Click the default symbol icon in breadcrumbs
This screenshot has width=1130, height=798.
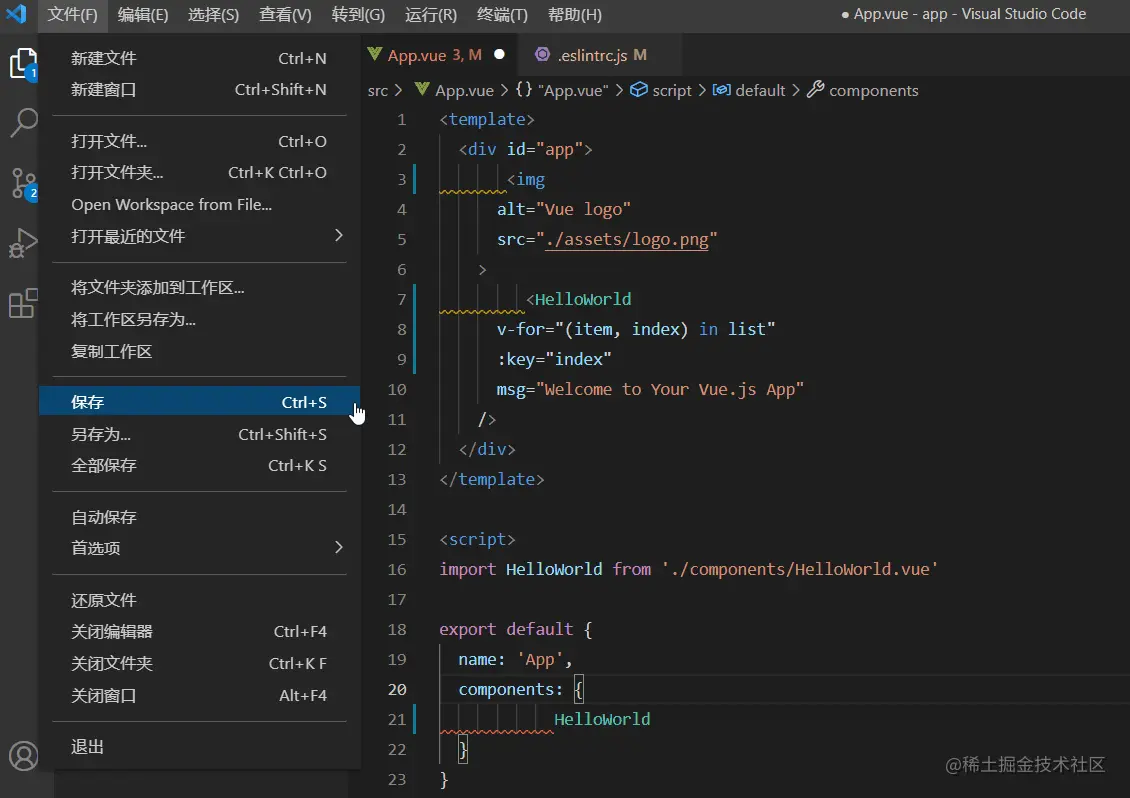pyautogui.click(x=721, y=89)
